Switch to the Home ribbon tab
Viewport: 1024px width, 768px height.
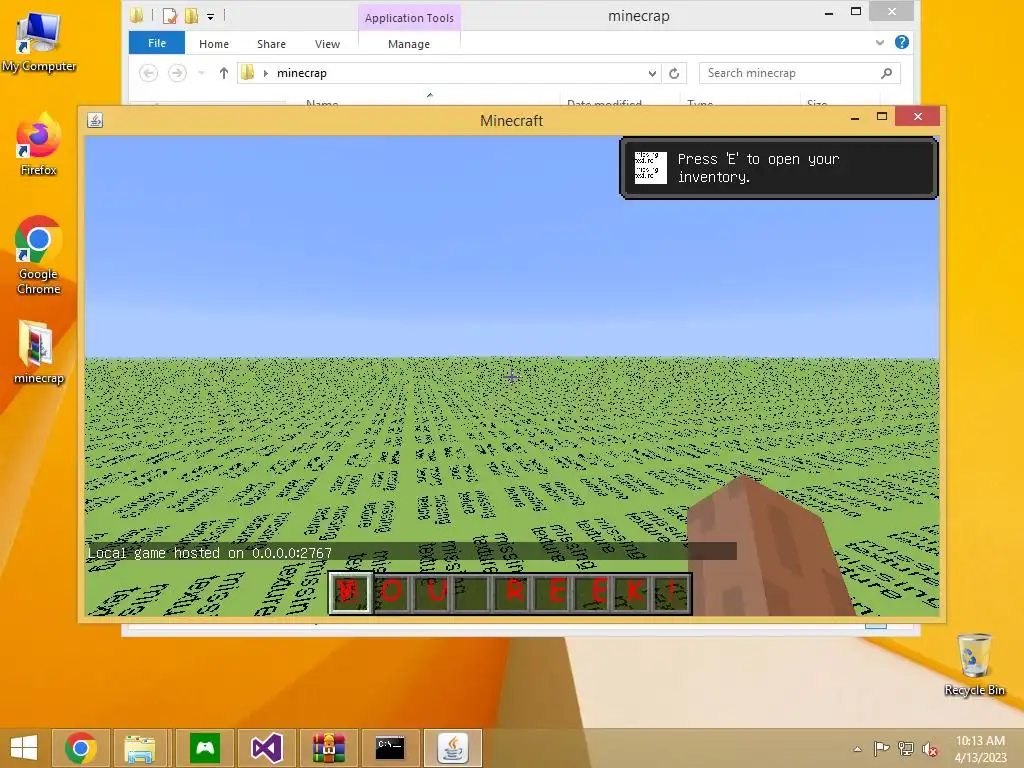[x=214, y=44]
